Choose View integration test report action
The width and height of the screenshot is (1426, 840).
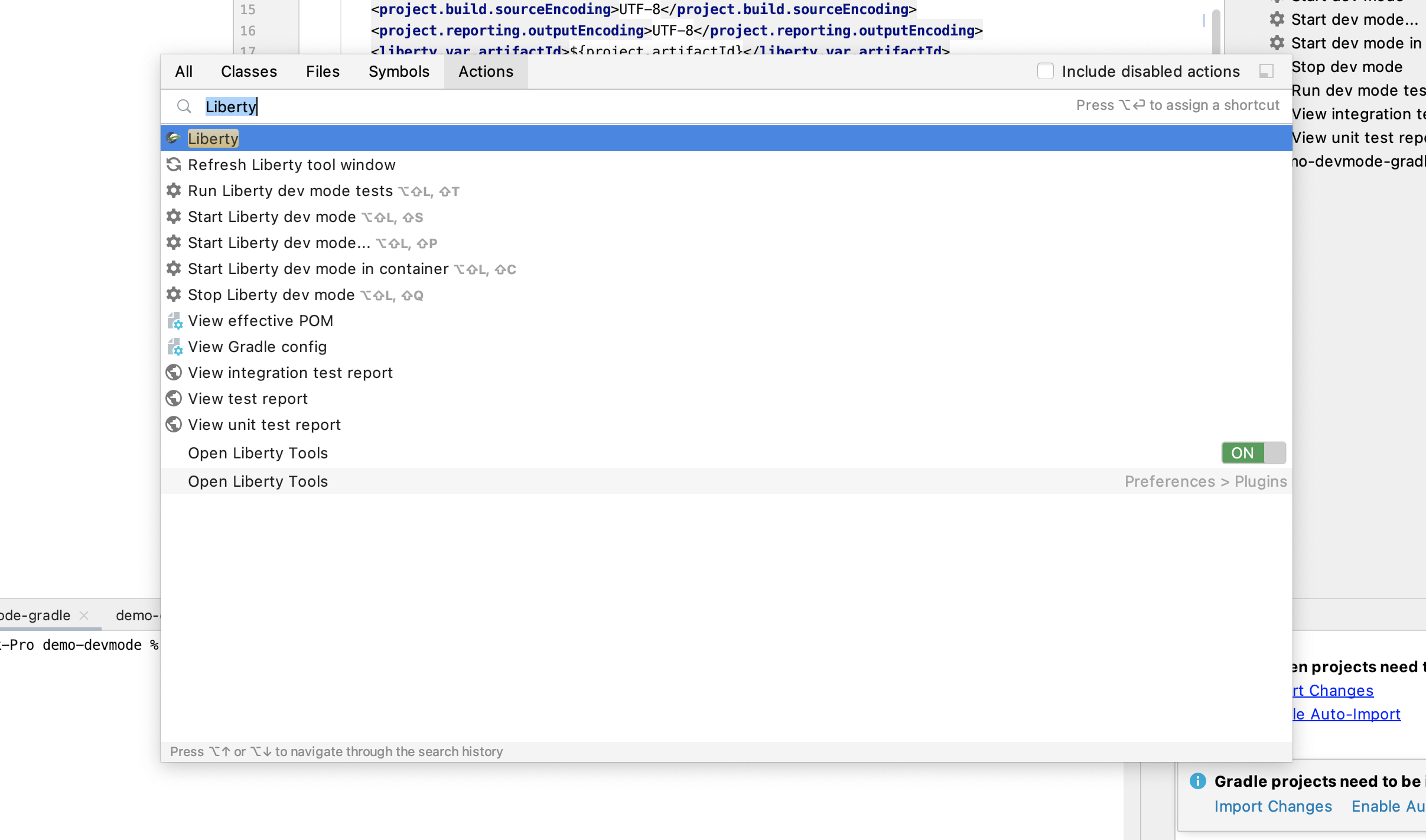[290, 372]
